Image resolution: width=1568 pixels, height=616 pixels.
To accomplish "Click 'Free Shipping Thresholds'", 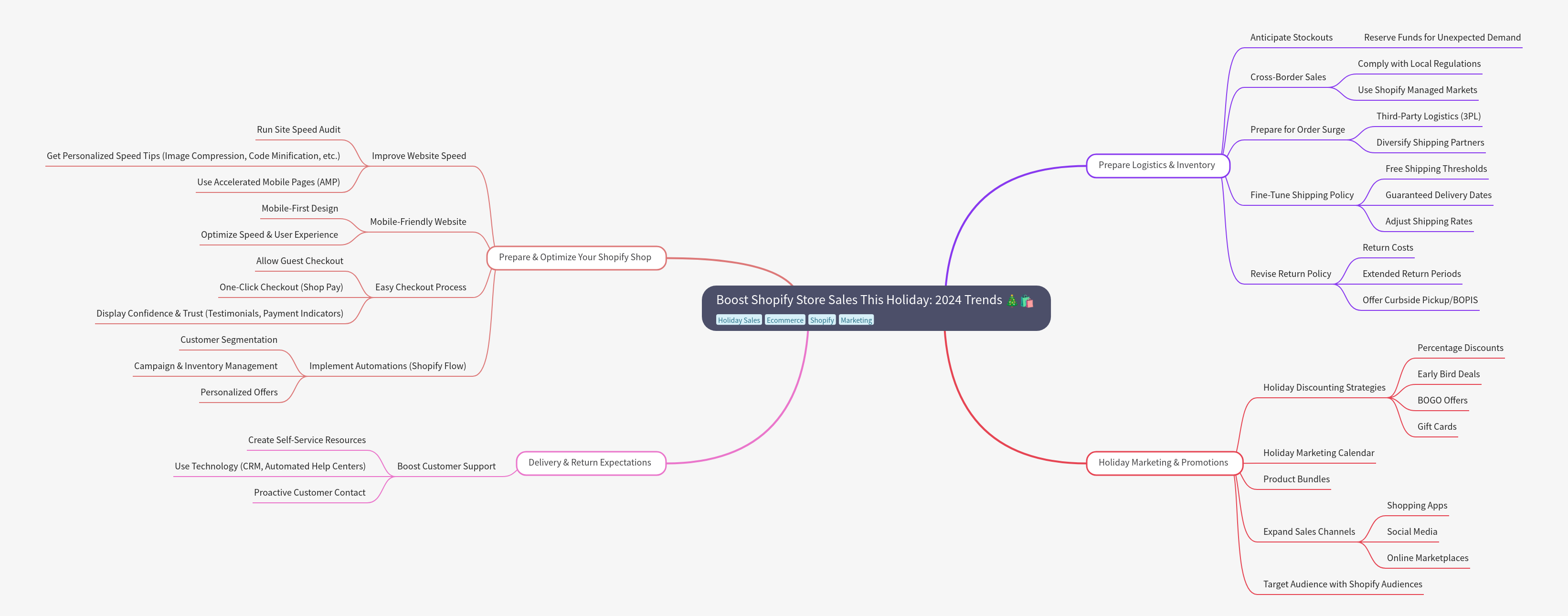I will 1436,169.
